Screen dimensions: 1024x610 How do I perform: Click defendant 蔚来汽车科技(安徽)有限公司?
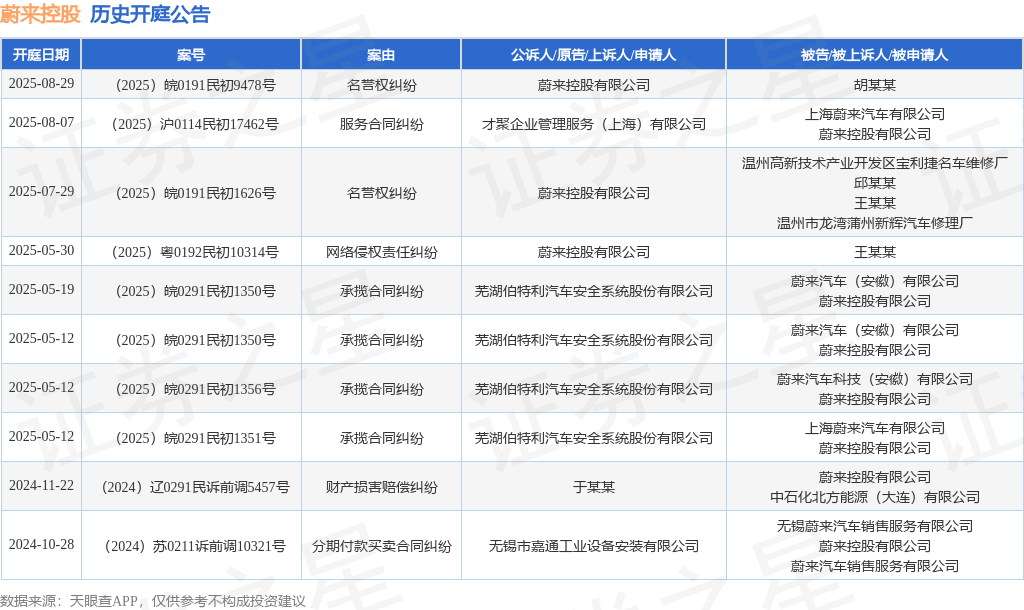874,379
